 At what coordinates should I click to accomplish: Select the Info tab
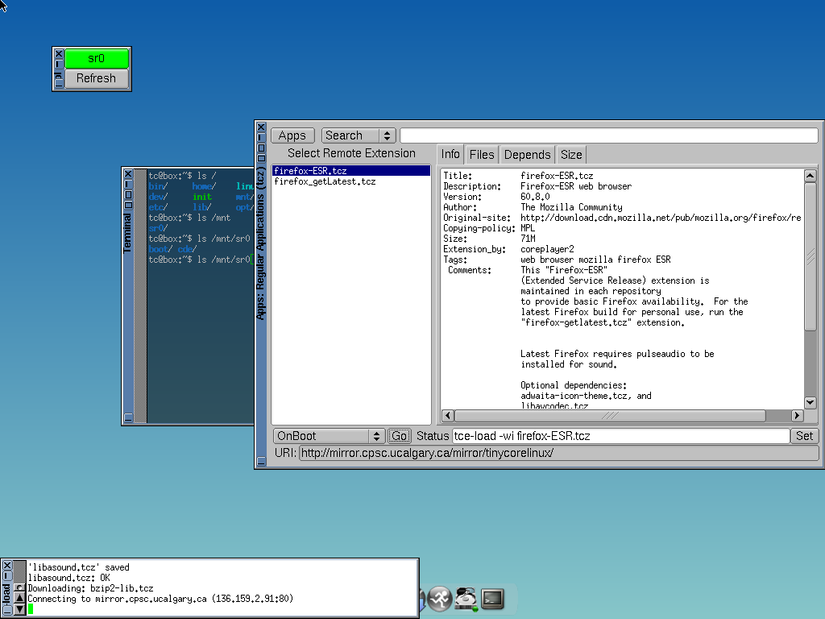tap(450, 154)
